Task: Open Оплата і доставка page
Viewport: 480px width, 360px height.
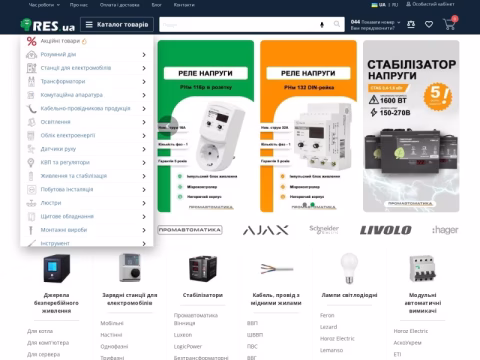Action: (120, 5)
